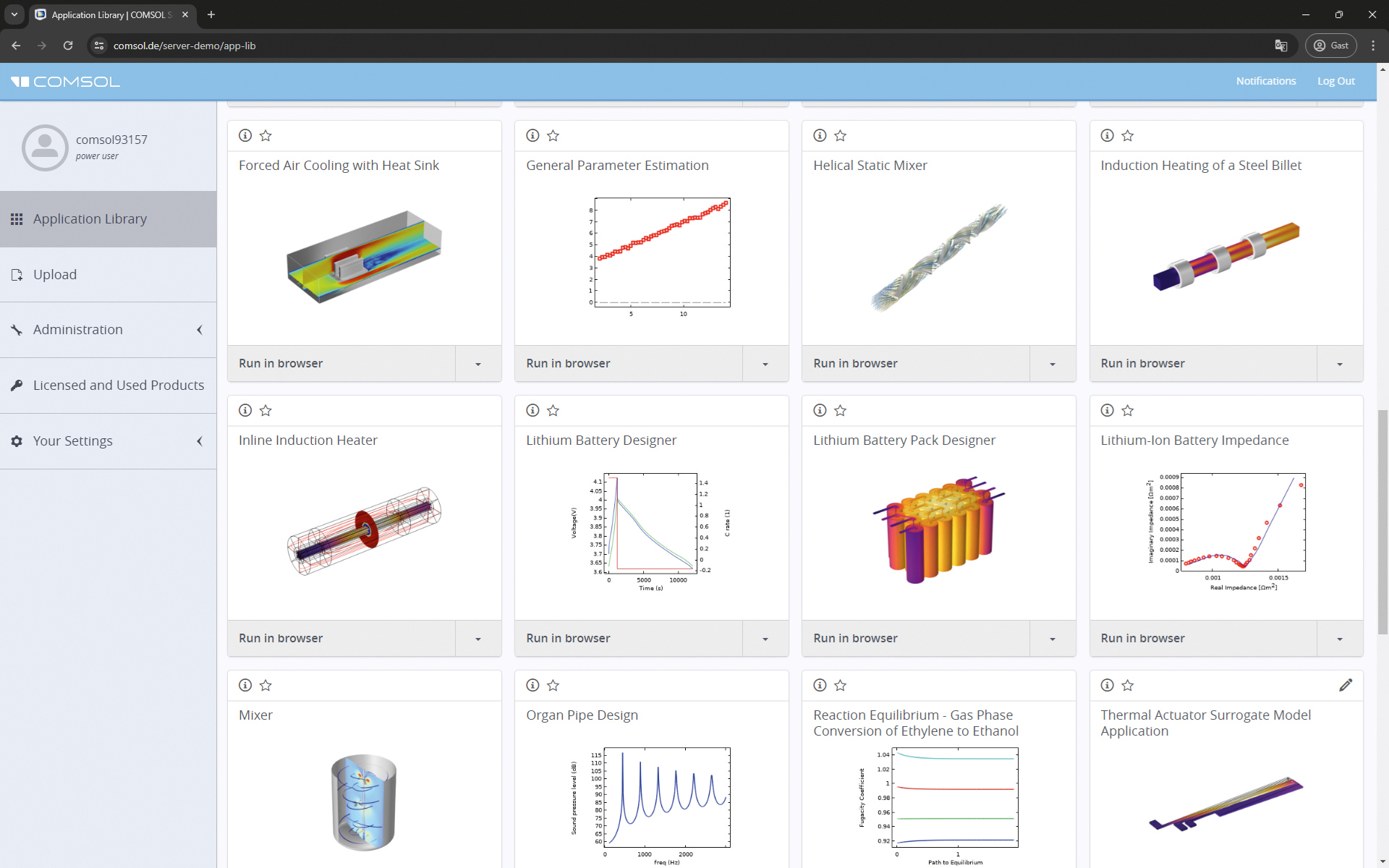This screenshot has width=1389, height=868.
Task: Click Log Out
Action: tap(1335, 80)
